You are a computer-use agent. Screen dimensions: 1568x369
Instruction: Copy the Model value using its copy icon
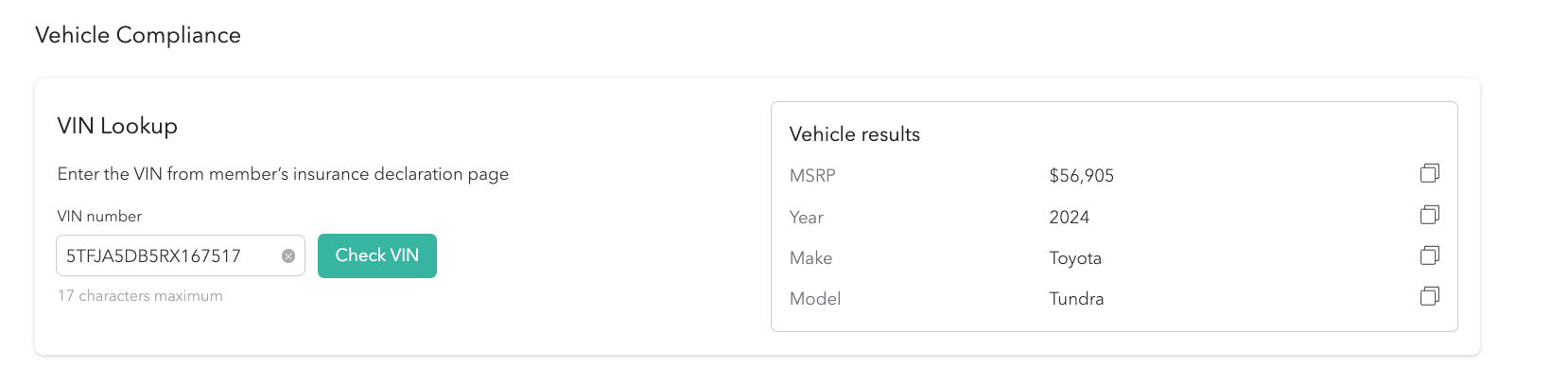pos(1429,296)
